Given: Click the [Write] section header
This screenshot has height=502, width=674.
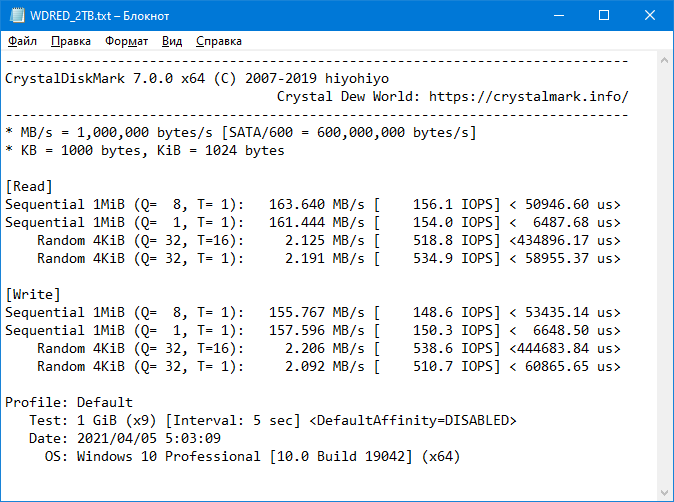Looking at the screenshot, I should tap(33, 294).
